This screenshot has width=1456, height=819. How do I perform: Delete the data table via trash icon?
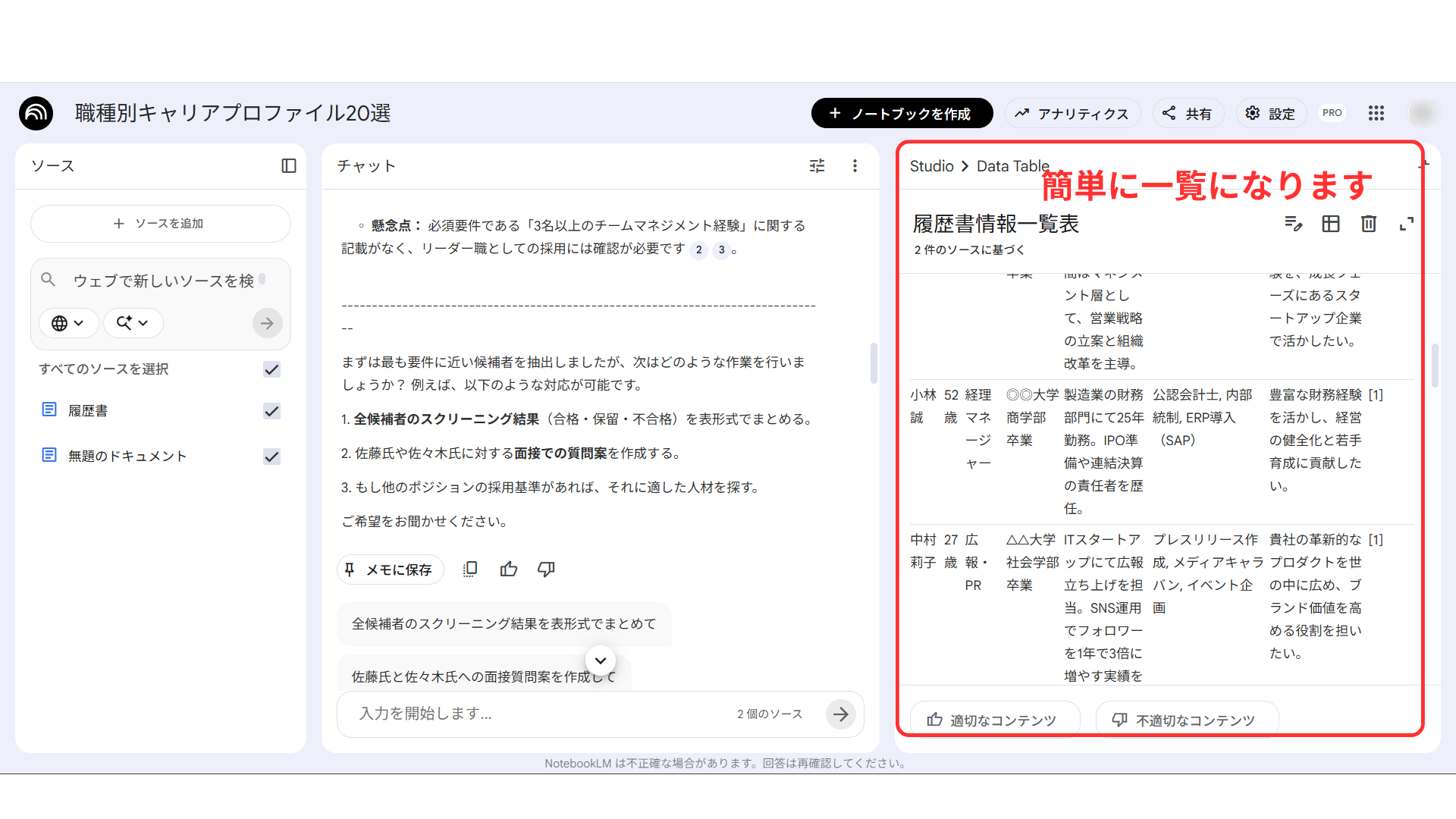[x=1368, y=224]
